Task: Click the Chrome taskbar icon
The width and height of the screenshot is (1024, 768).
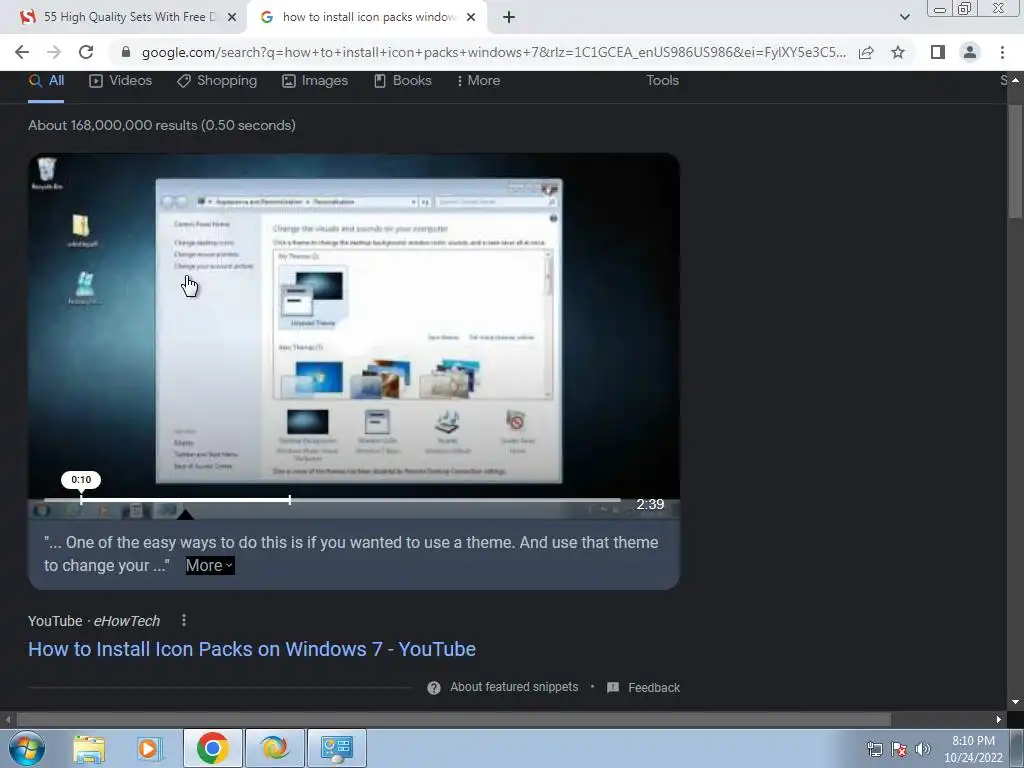Action: pos(212,748)
